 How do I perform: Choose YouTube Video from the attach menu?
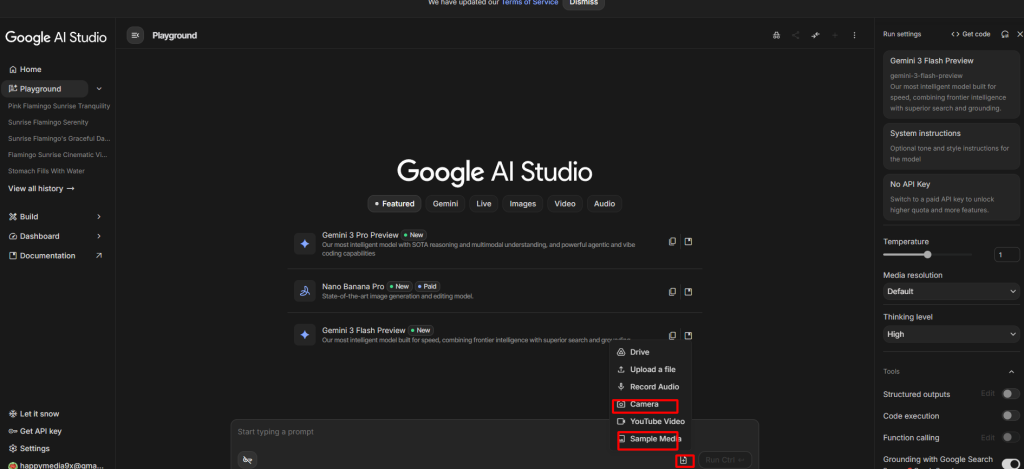coord(656,421)
